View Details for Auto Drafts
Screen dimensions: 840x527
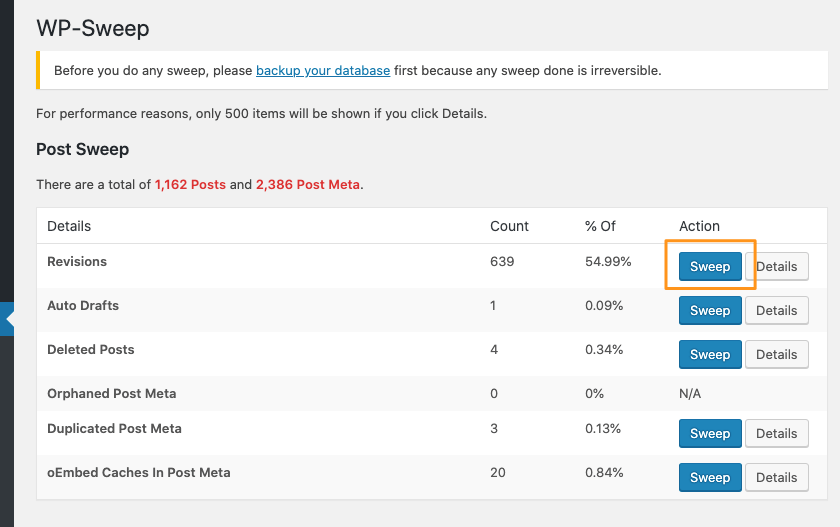pyautogui.click(x=776, y=311)
